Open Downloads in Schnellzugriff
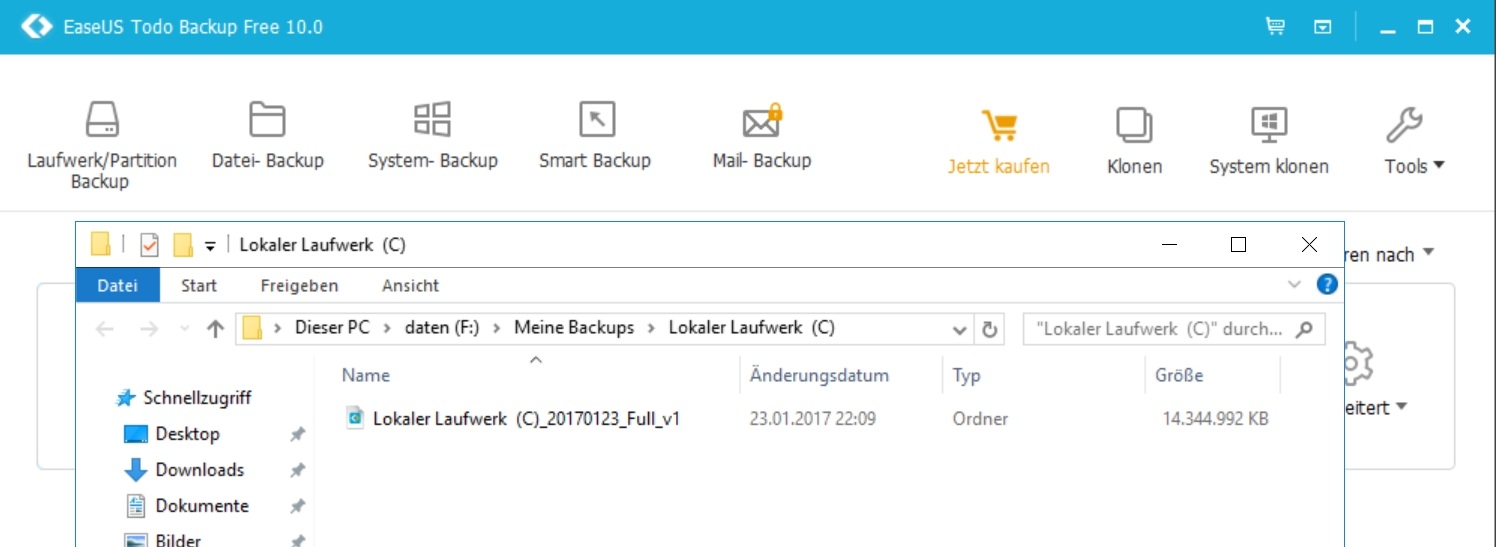The width and height of the screenshot is (1496, 547). [199, 470]
